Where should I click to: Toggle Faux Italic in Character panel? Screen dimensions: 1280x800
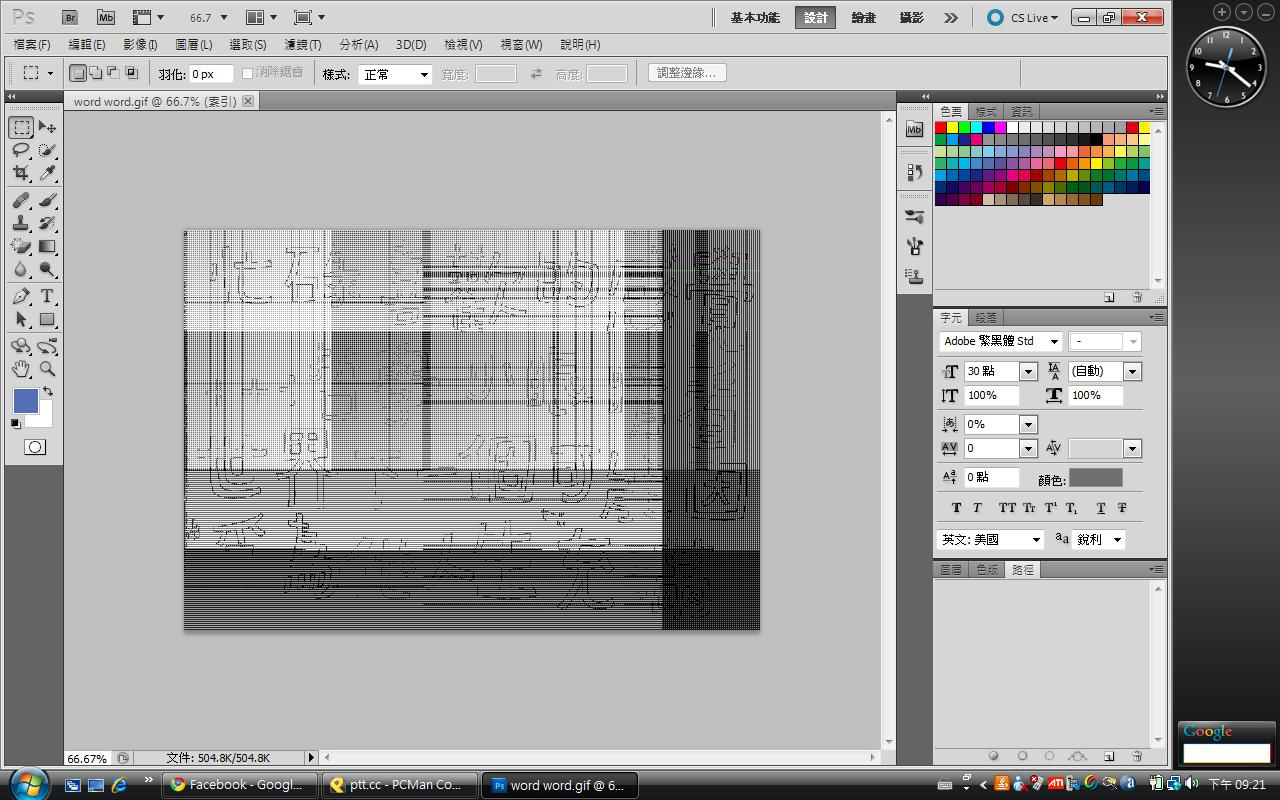coord(977,508)
